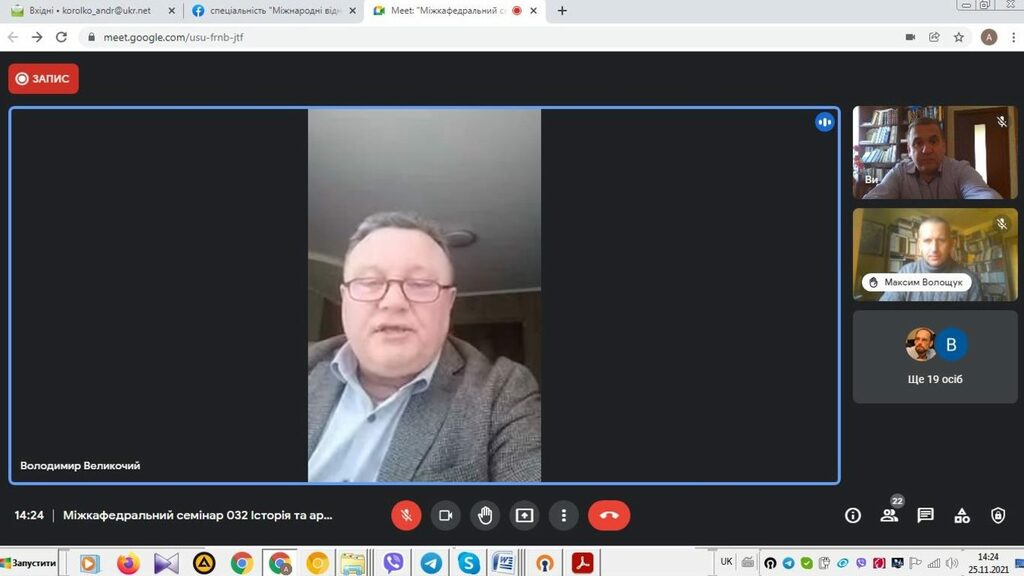This screenshot has width=1024, height=576.
Task: Raise hand in the meeting
Action: pyautogui.click(x=485, y=515)
